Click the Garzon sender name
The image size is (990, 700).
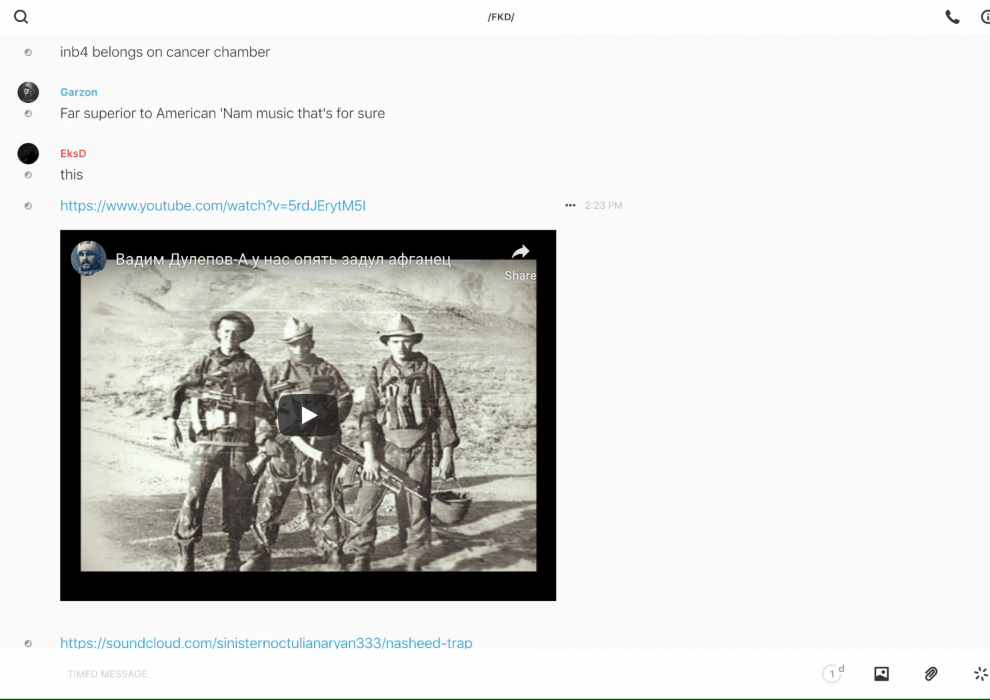click(79, 92)
